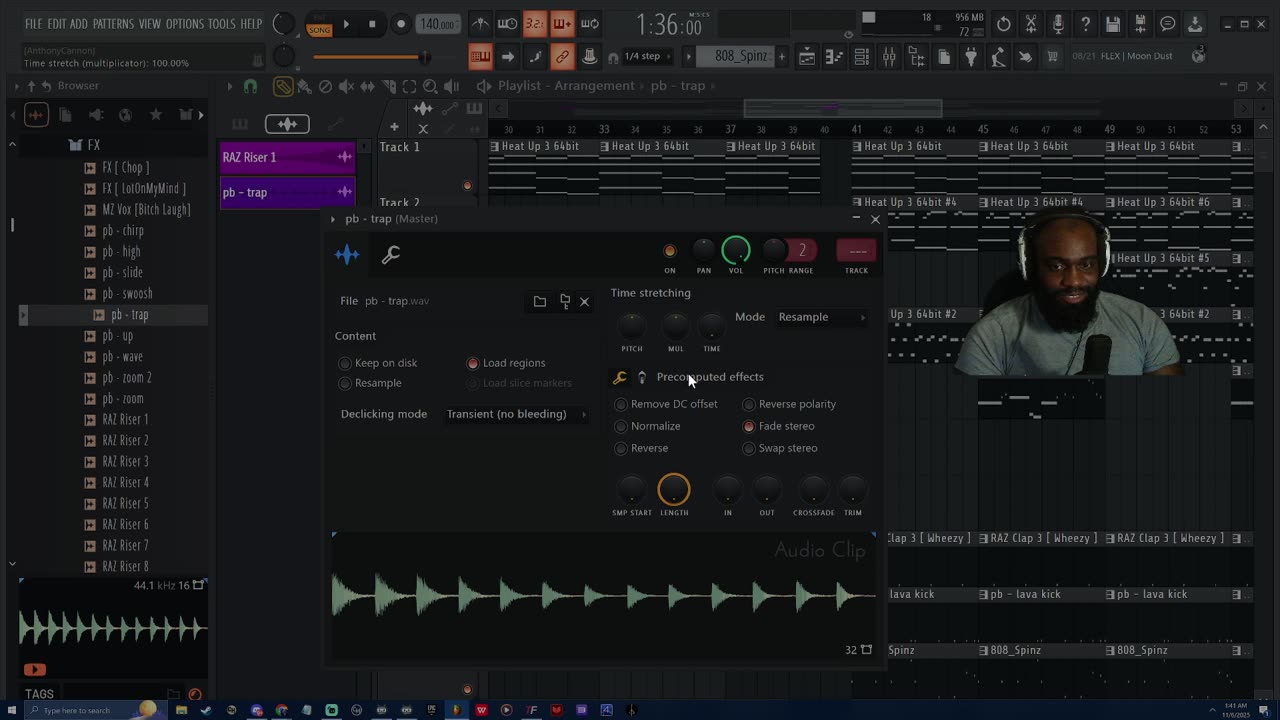
Task: Click the master tempo slider handle
Action: (x=424, y=57)
